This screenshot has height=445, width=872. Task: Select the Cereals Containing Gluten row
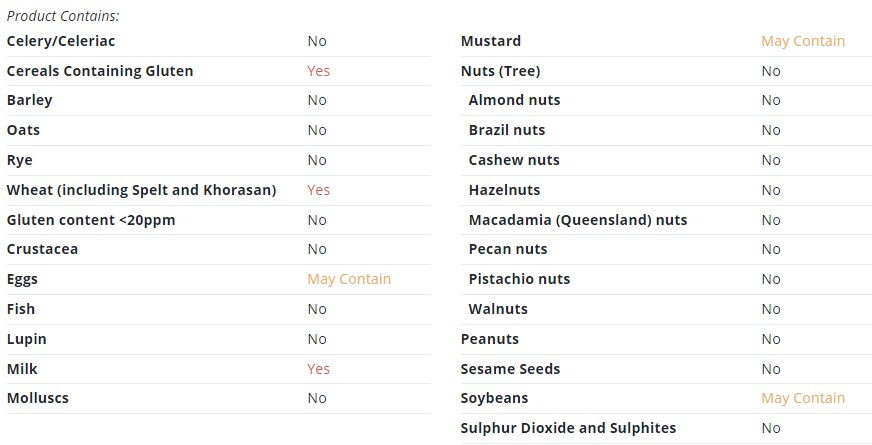[x=219, y=71]
